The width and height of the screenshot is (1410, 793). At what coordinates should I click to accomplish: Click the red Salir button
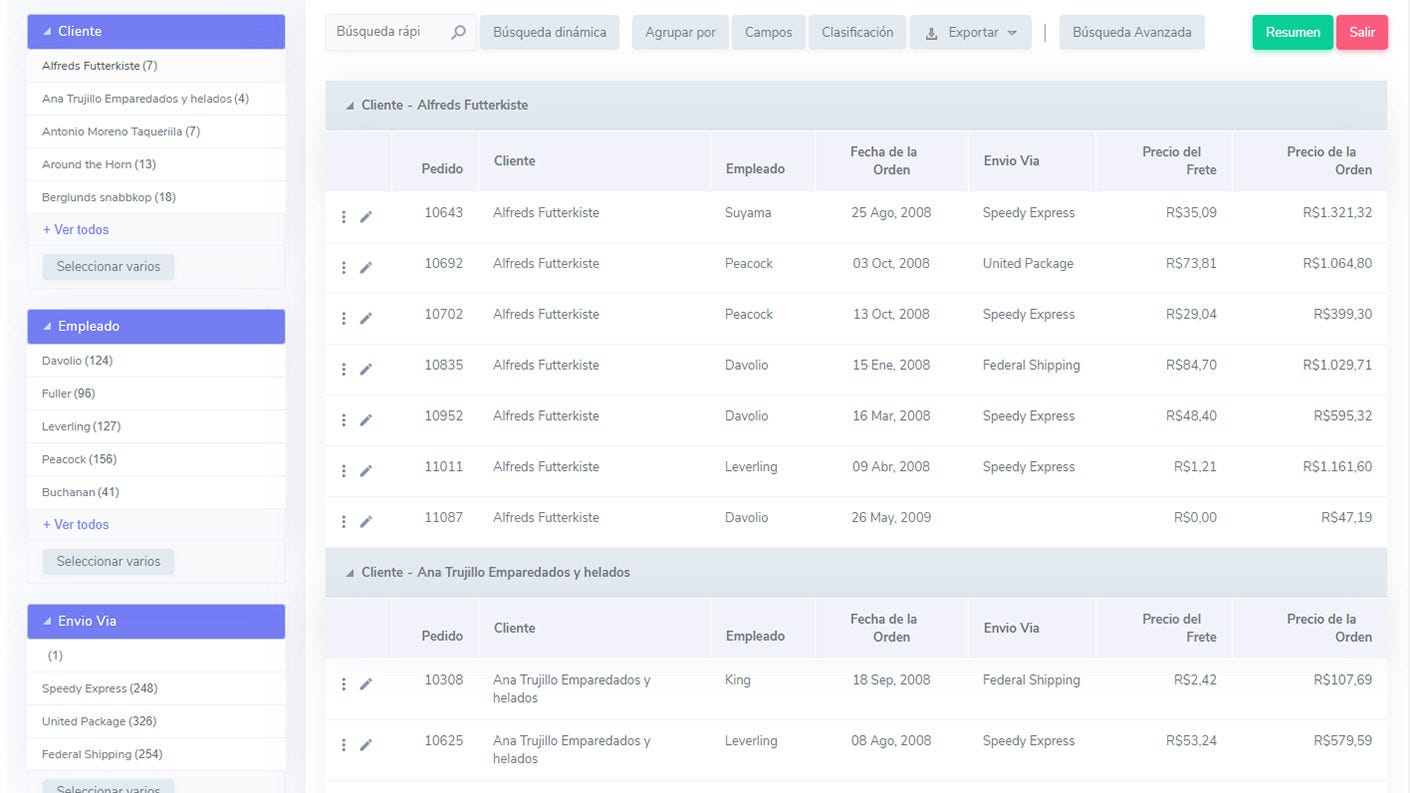1362,31
